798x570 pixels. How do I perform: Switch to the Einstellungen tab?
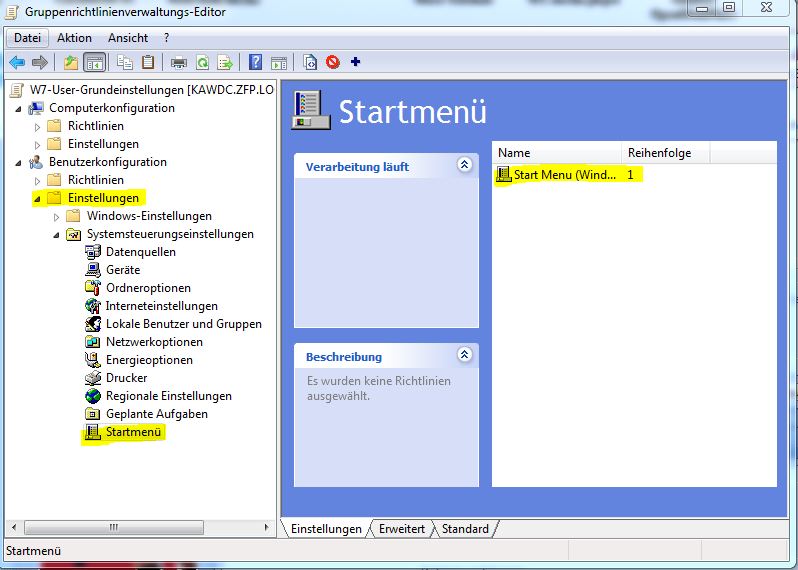point(326,529)
